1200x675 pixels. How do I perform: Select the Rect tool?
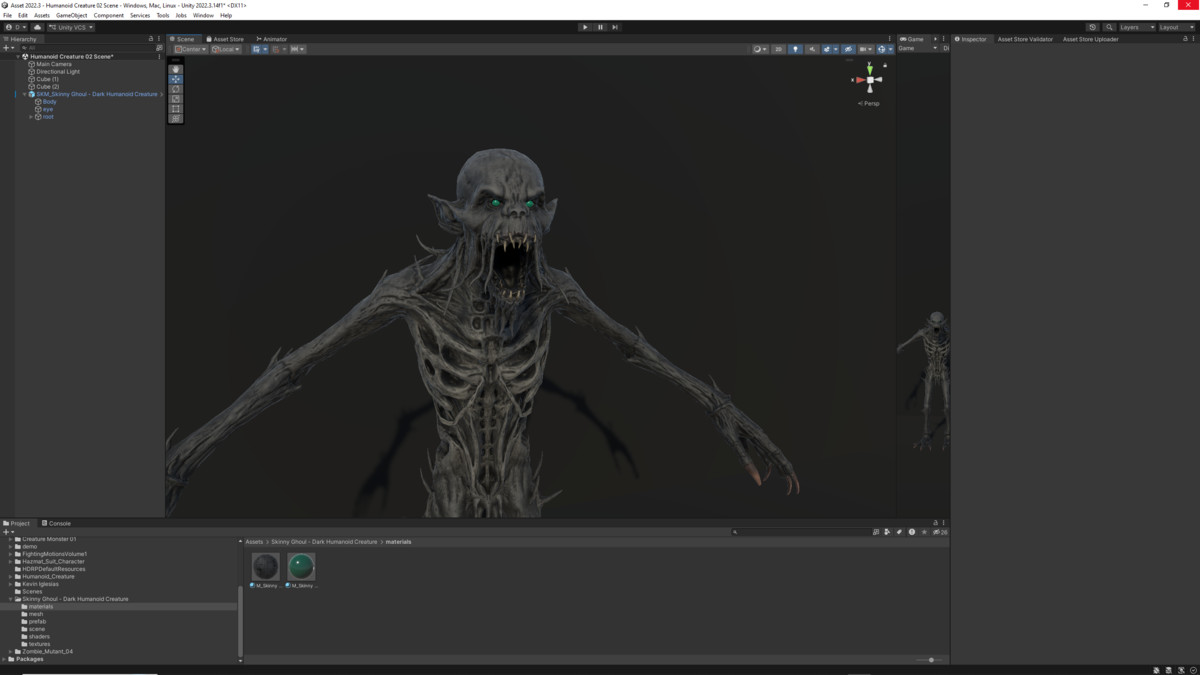[x=176, y=109]
